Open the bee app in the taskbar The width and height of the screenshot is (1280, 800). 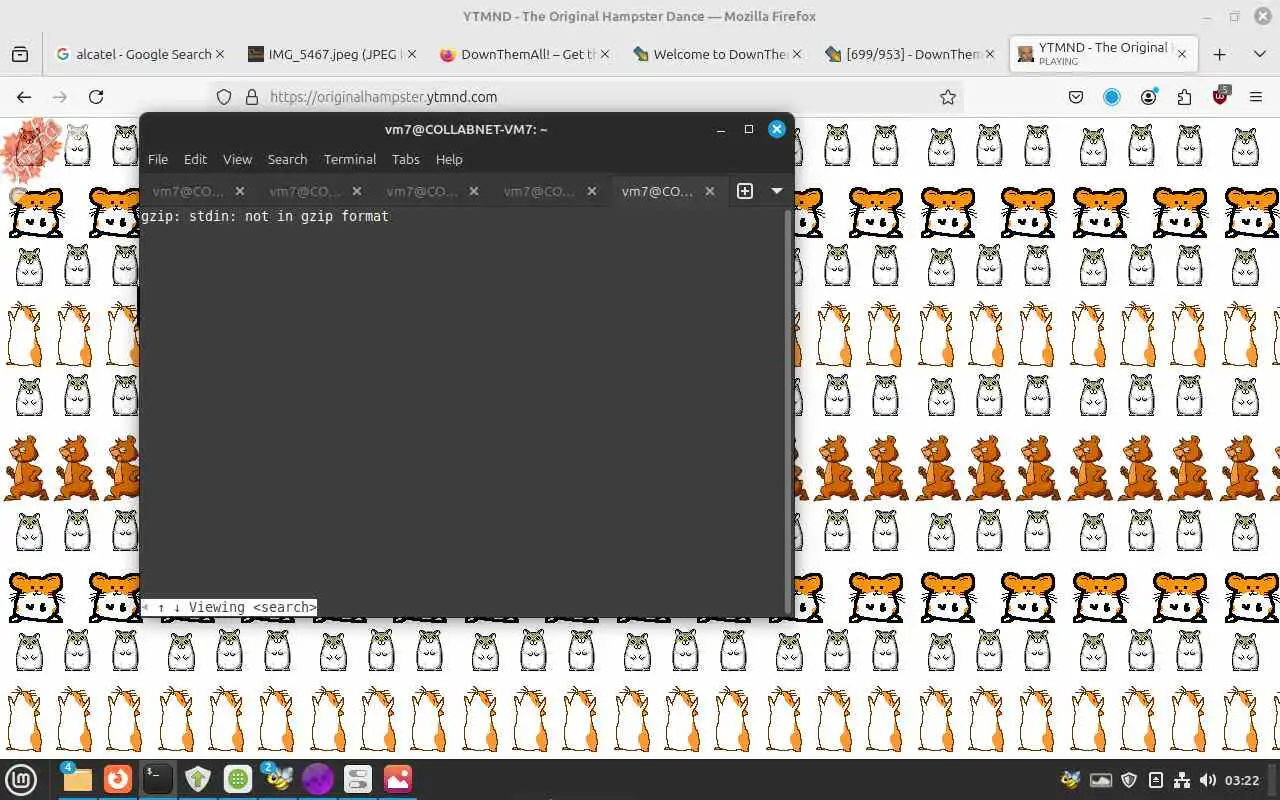pyautogui.click(x=277, y=778)
